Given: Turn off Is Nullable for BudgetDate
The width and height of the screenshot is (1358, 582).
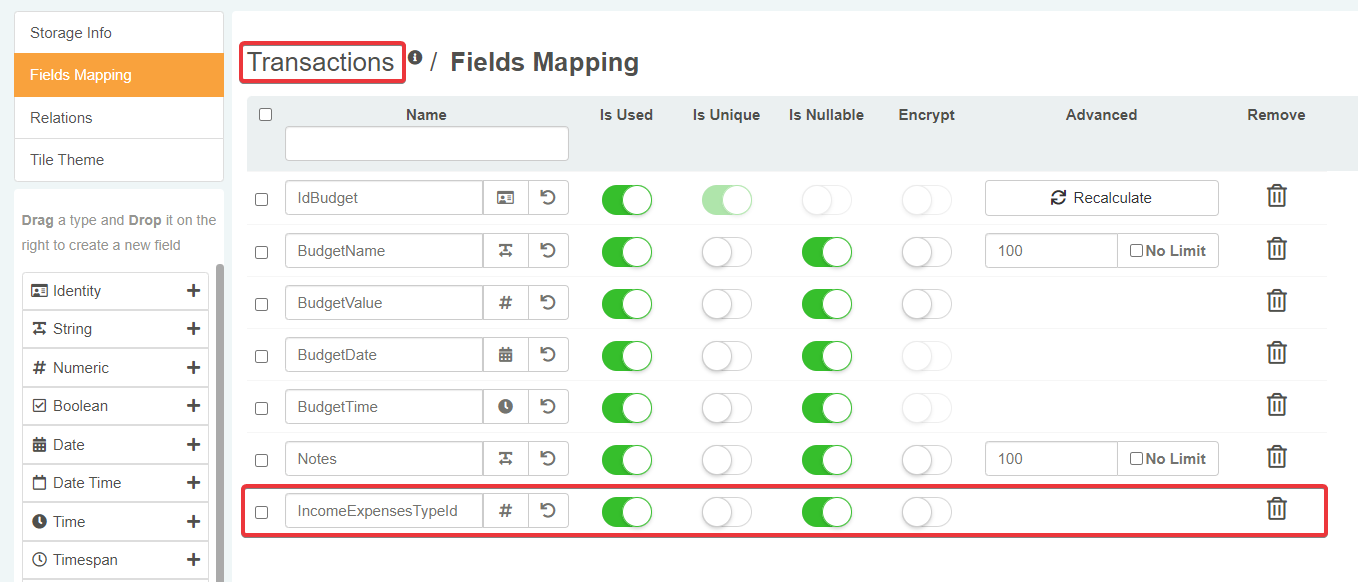Looking at the screenshot, I should (x=827, y=355).
